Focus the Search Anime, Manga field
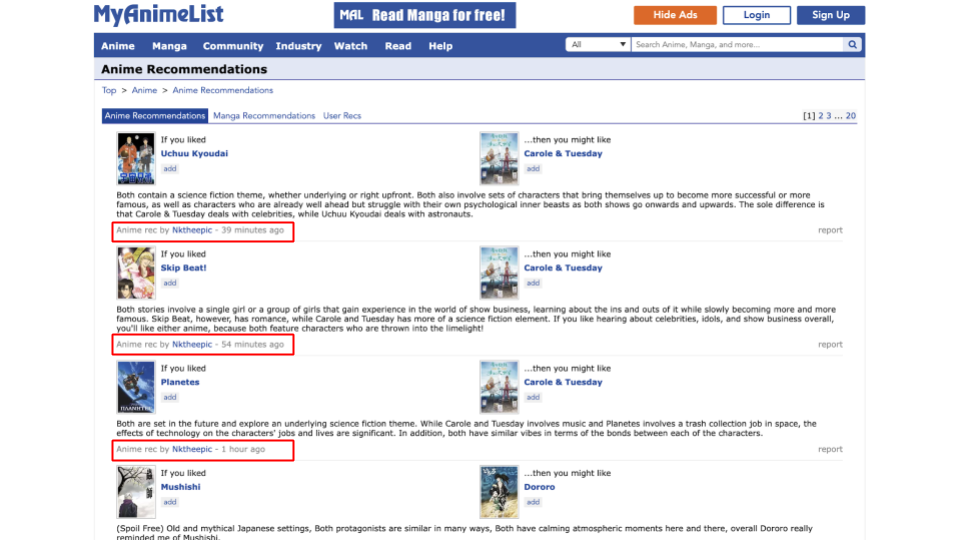Viewport: 960px width, 540px height. pyautogui.click(x=738, y=45)
